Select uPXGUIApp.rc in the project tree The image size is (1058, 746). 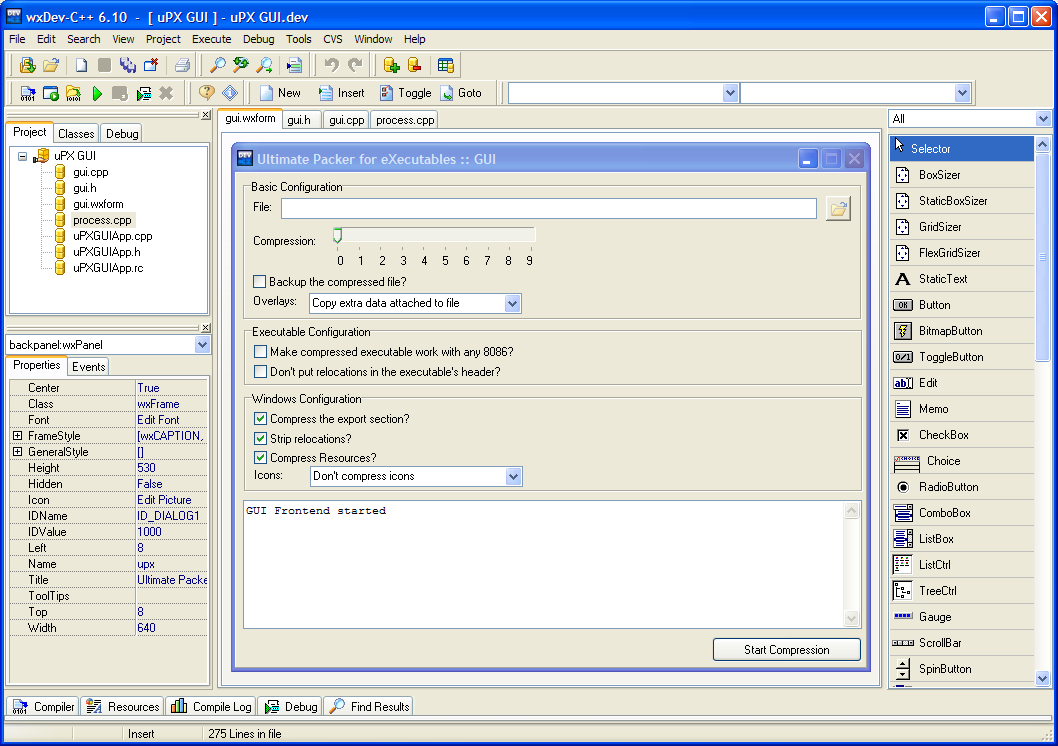point(108,268)
